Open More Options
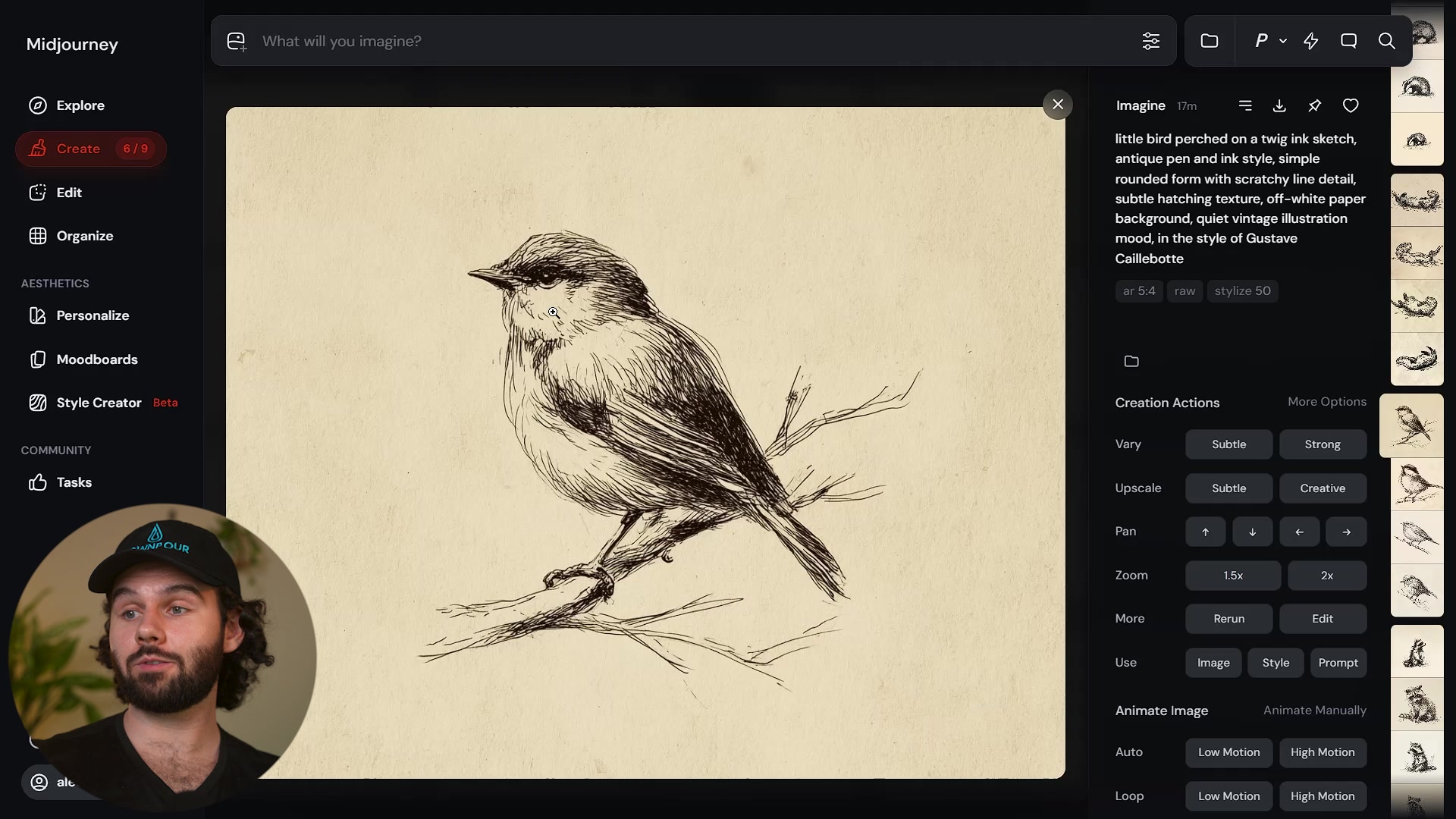 [1327, 402]
